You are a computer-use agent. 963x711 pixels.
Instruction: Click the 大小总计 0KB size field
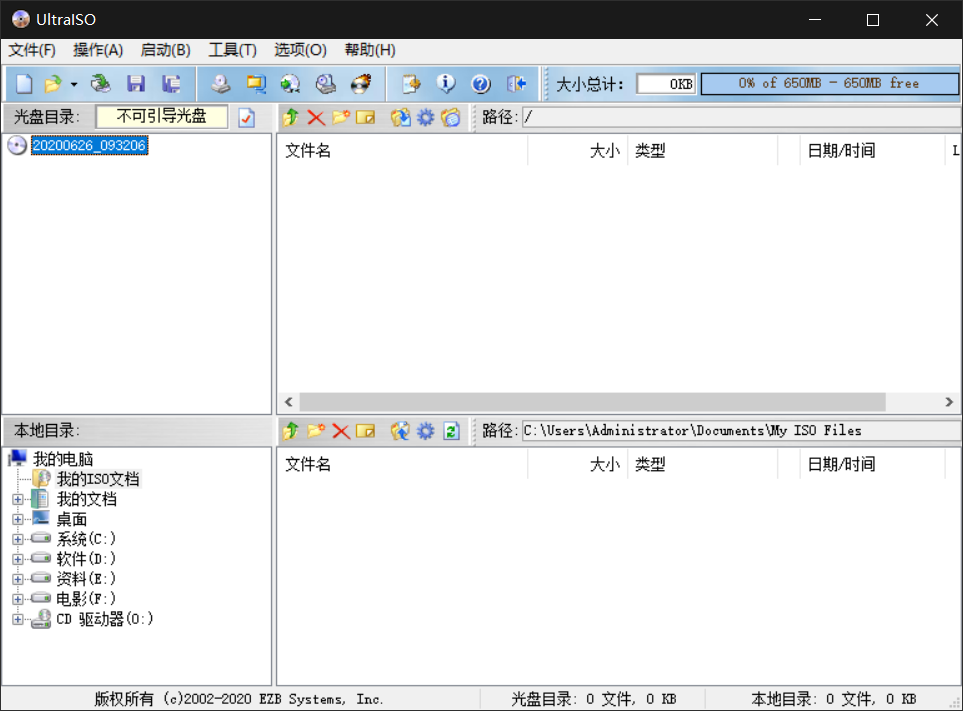(x=666, y=84)
